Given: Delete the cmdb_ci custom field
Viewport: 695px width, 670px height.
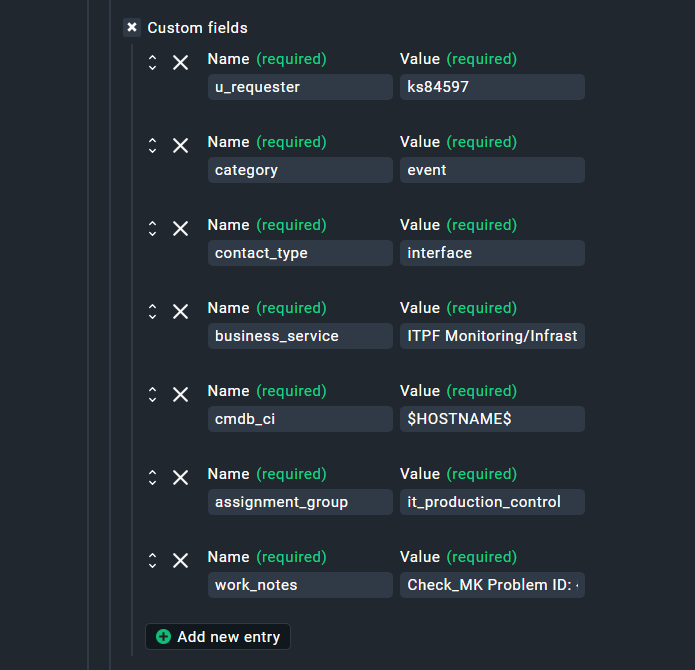Looking at the screenshot, I should [x=180, y=395].
